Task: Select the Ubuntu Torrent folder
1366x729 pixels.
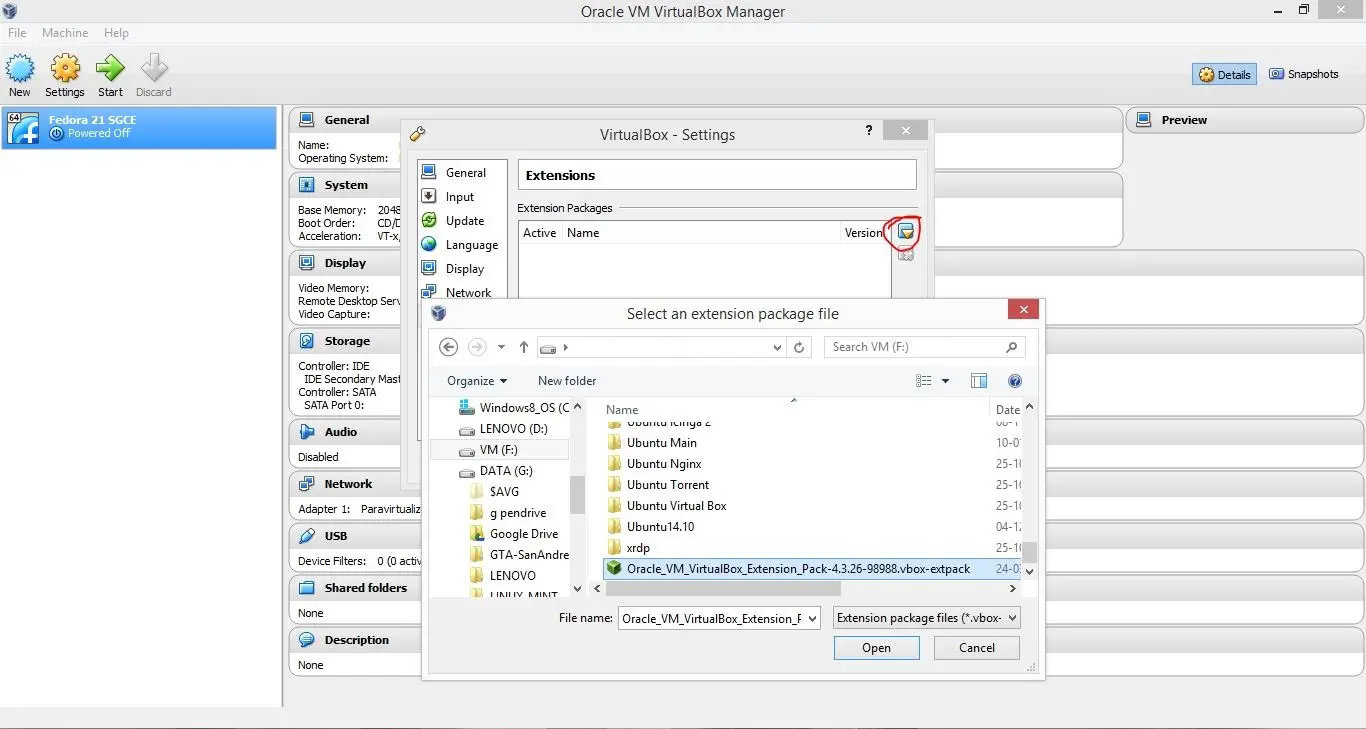Action: pyautogui.click(x=658, y=485)
